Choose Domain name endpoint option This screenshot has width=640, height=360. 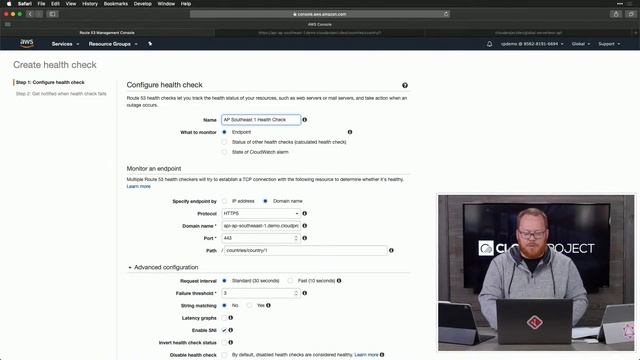pyautogui.click(x=265, y=201)
